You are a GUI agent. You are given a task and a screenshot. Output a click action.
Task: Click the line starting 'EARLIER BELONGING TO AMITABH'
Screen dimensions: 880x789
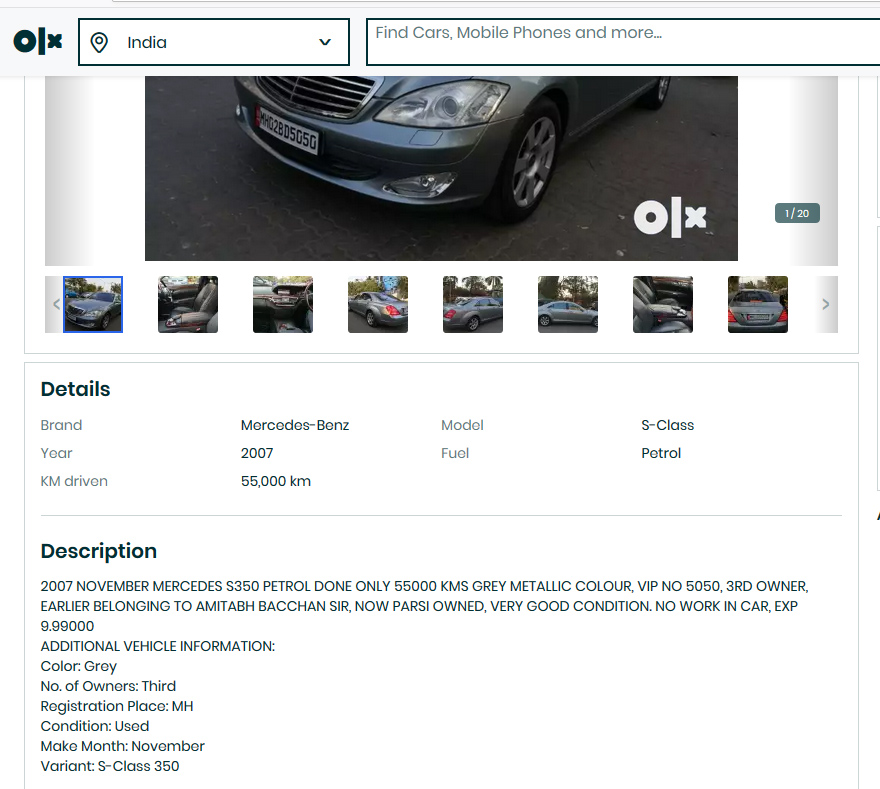point(419,607)
